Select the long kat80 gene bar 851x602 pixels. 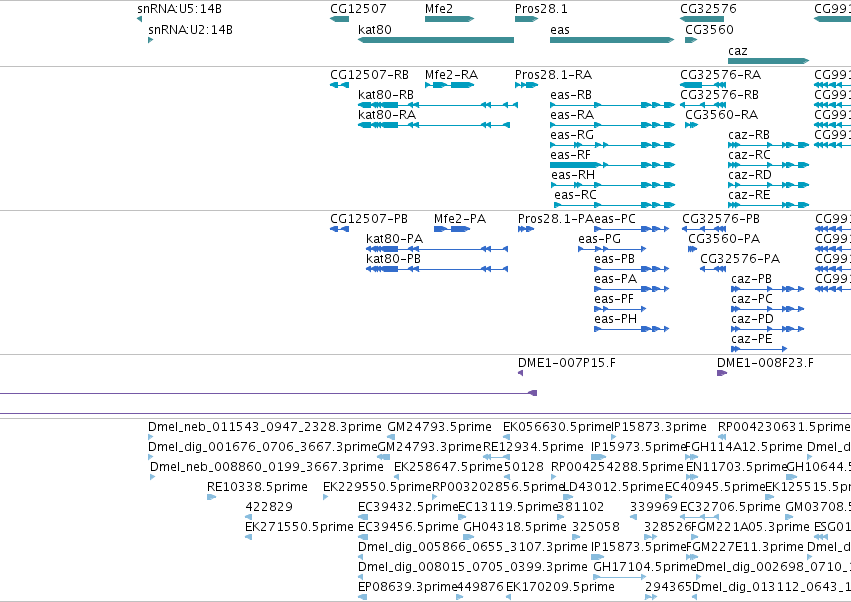(x=436, y=40)
